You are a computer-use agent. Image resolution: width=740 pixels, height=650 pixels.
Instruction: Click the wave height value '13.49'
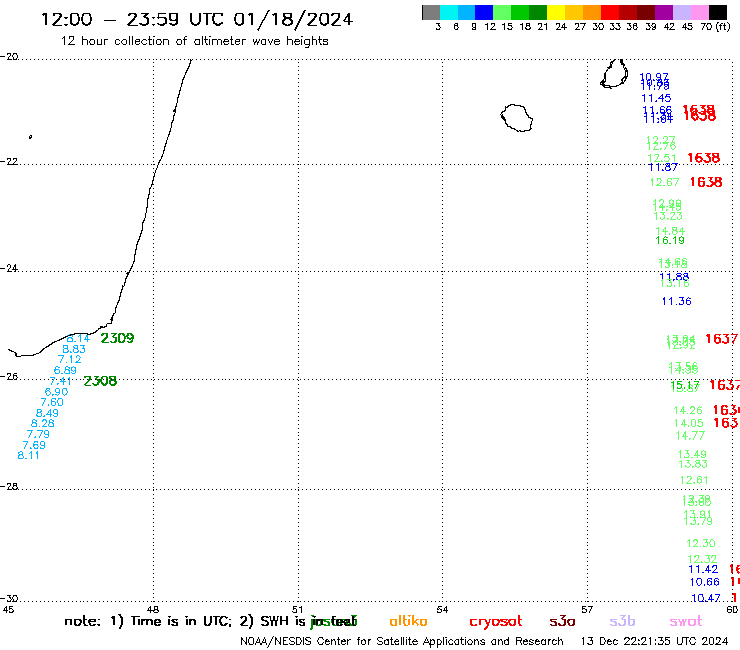692,454
